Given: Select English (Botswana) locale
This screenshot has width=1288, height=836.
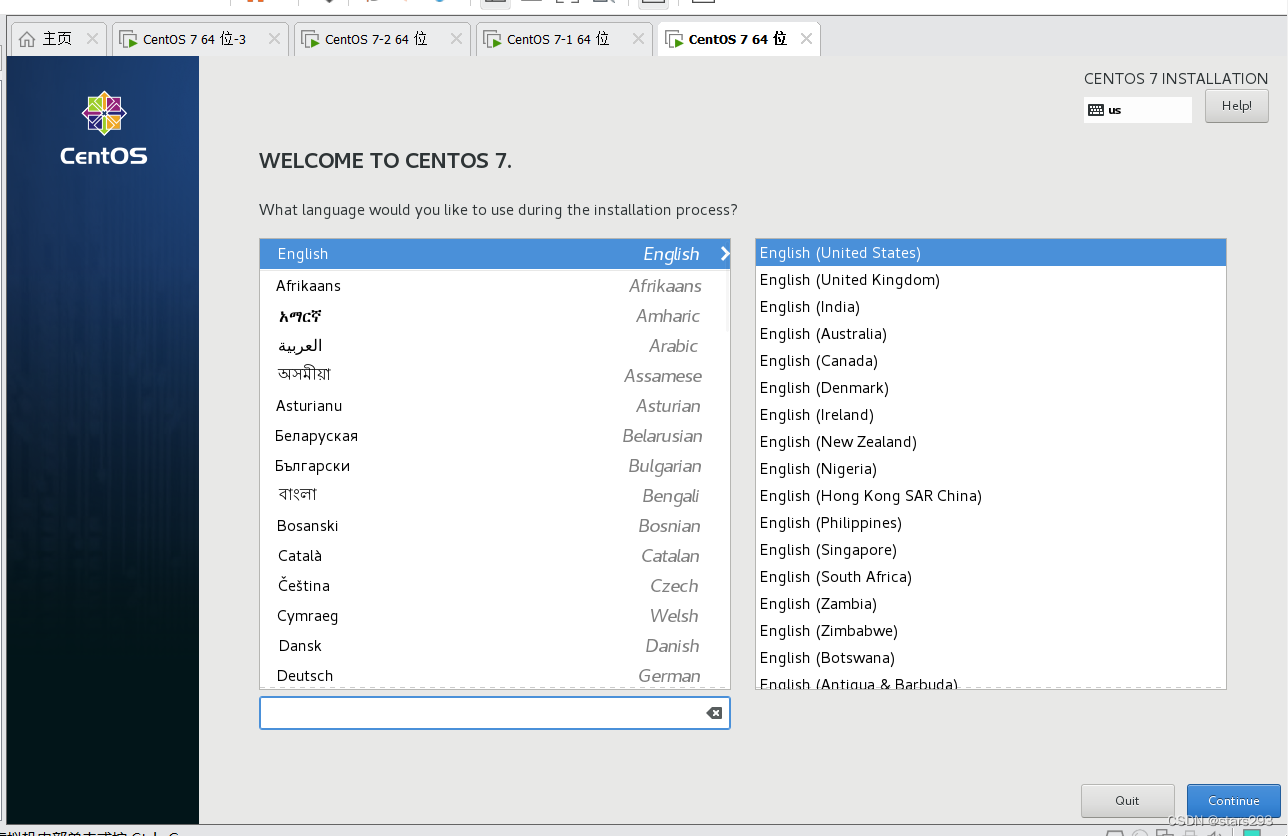Looking at the screenshot, I should [x=990, y=658].
